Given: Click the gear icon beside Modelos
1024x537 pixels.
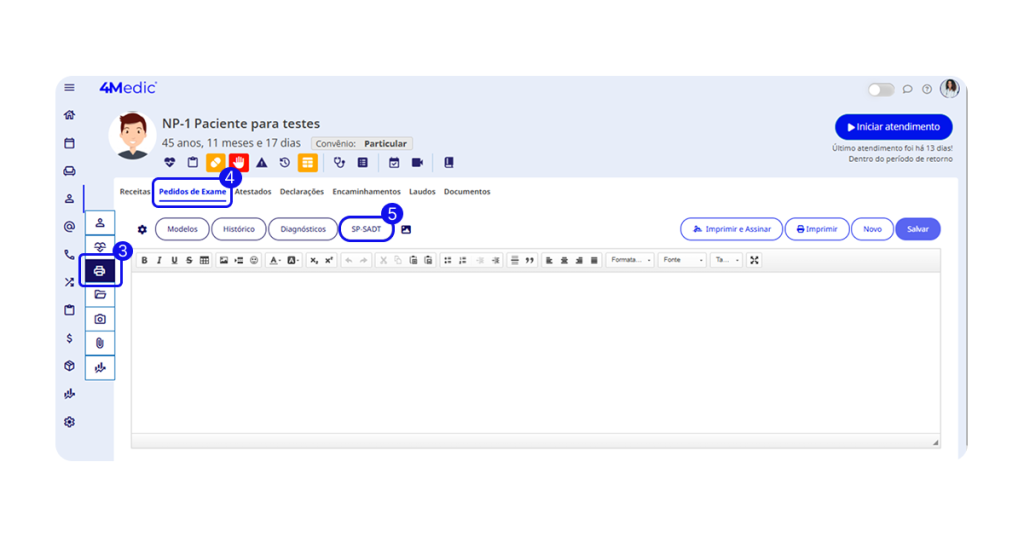Looking at the screenshot, I should (x=142, y=229).
